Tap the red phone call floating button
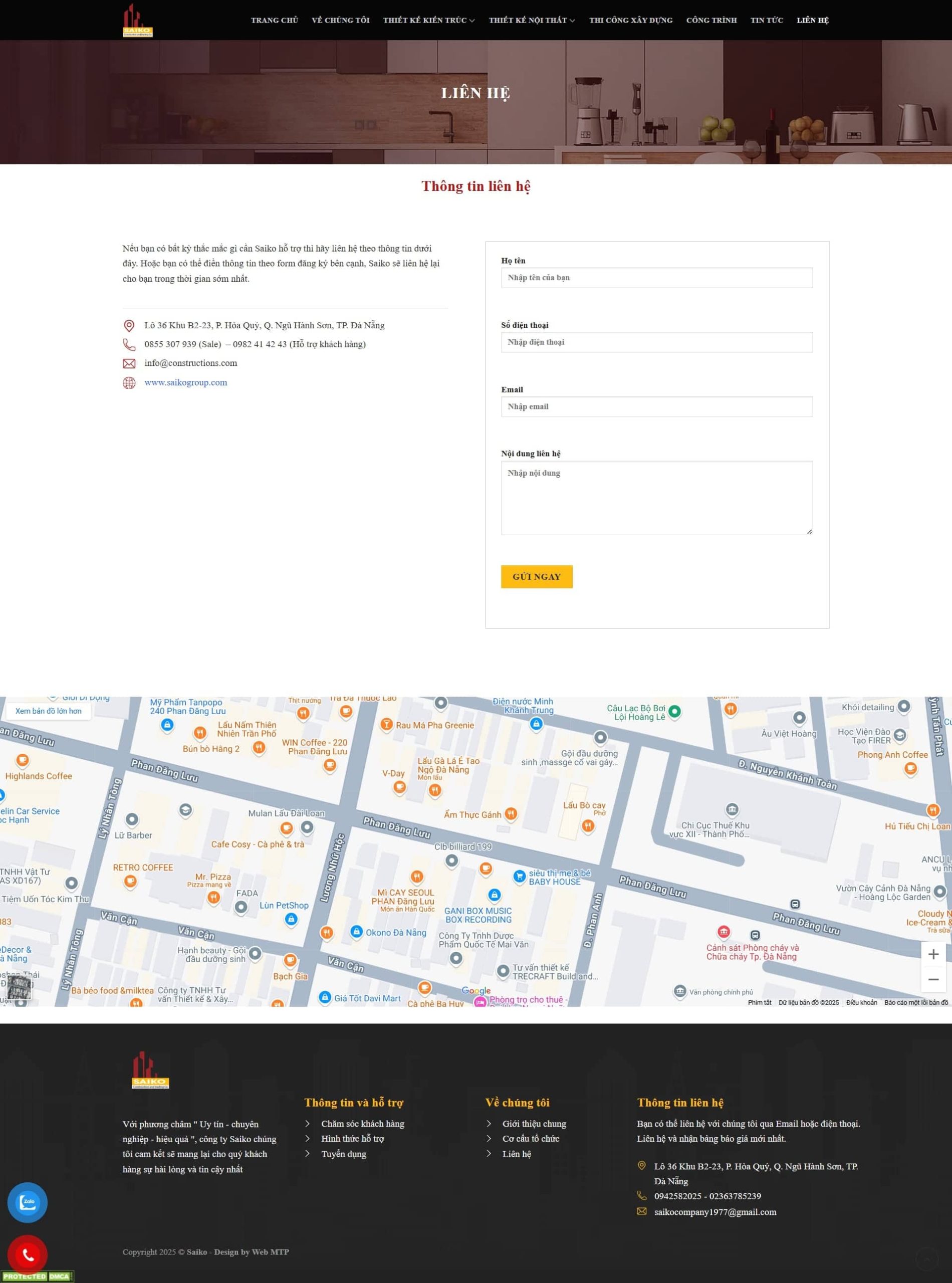The width and height of the screenshot is (952, 1283). pyautogui.click(x=27, y=1253)
